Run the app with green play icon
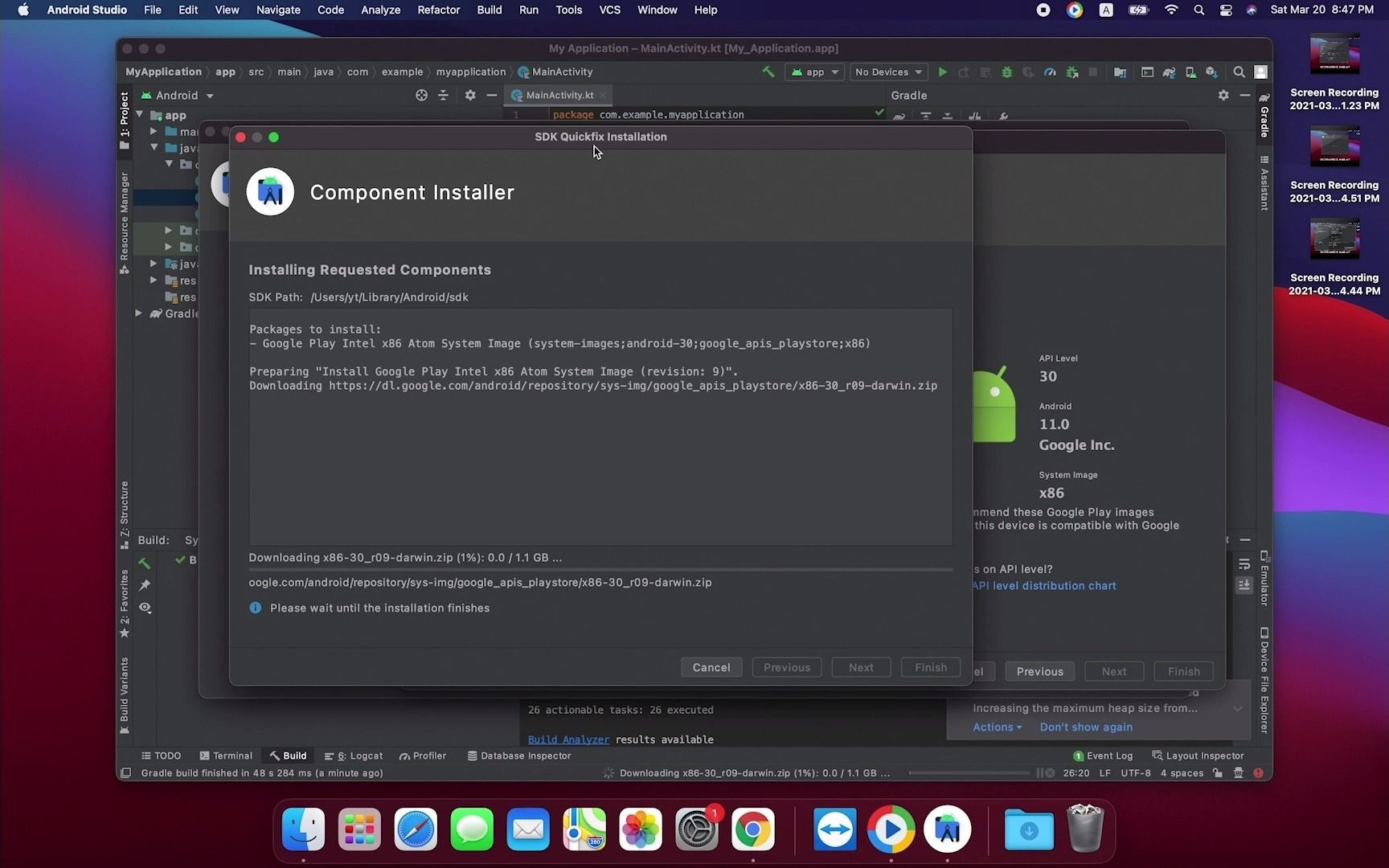Screen dimensions: 1389x868 [x=943, y=72]
